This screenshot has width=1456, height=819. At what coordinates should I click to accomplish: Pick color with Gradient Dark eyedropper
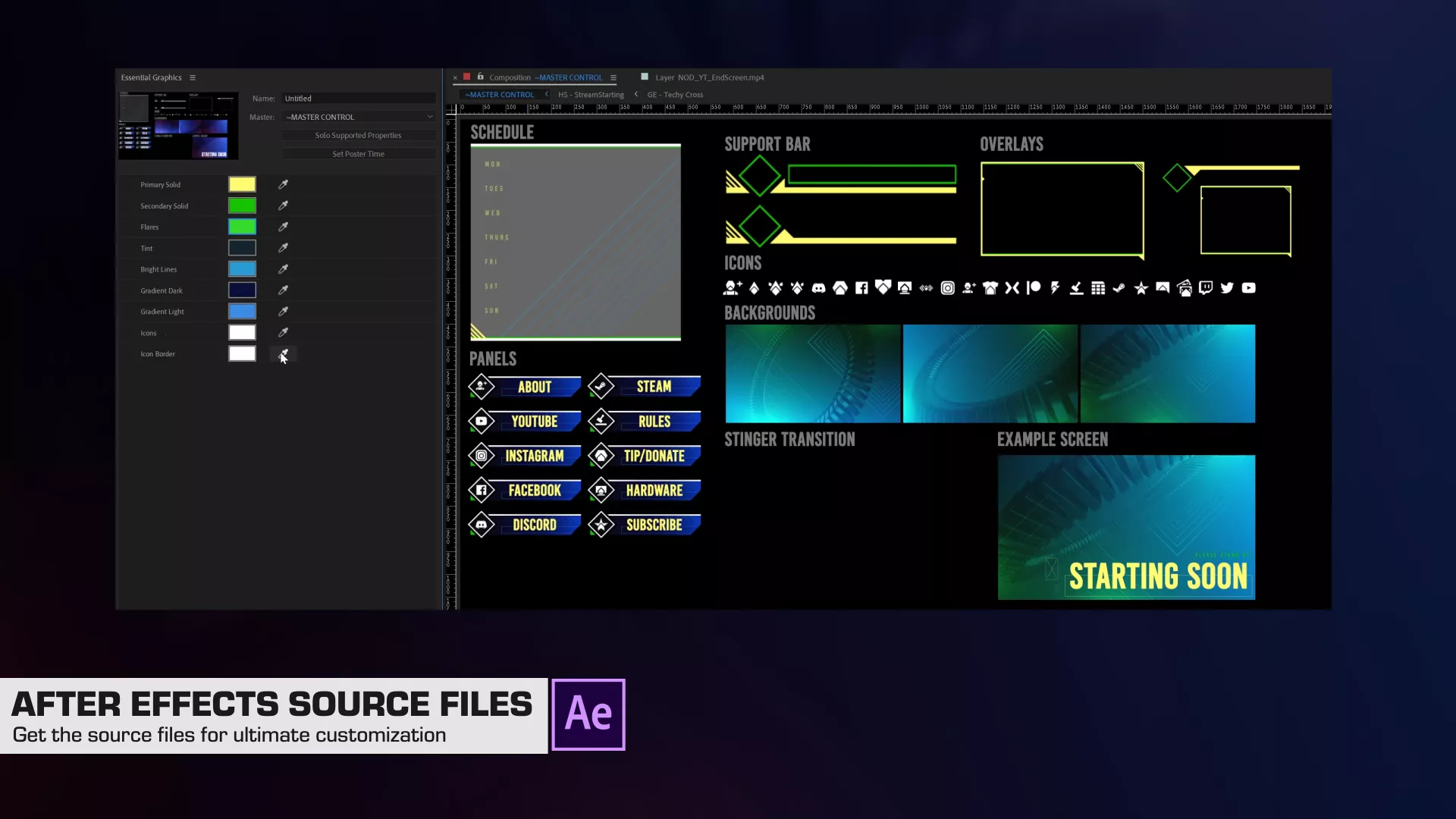[x=283, y=290]
